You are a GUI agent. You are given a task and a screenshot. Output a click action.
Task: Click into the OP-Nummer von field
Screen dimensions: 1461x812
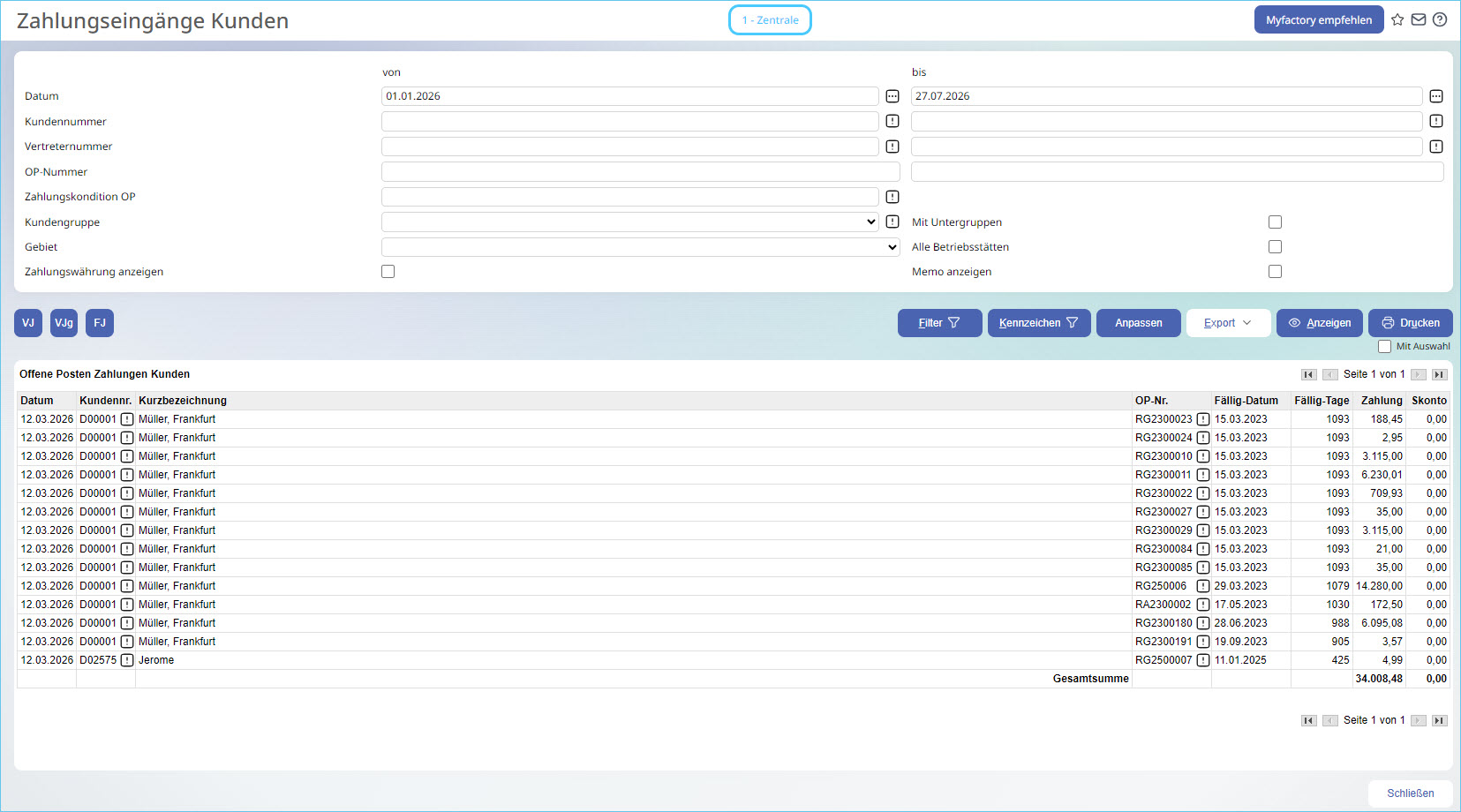pyautogui.click(x=641, y=171)
